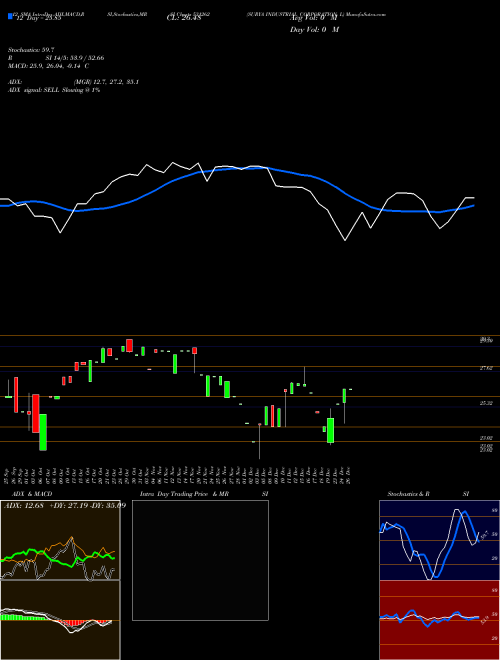Click the '12 Day = 25.85' SMA label
Screen dimensions: 500x660
tap(39, 18)
